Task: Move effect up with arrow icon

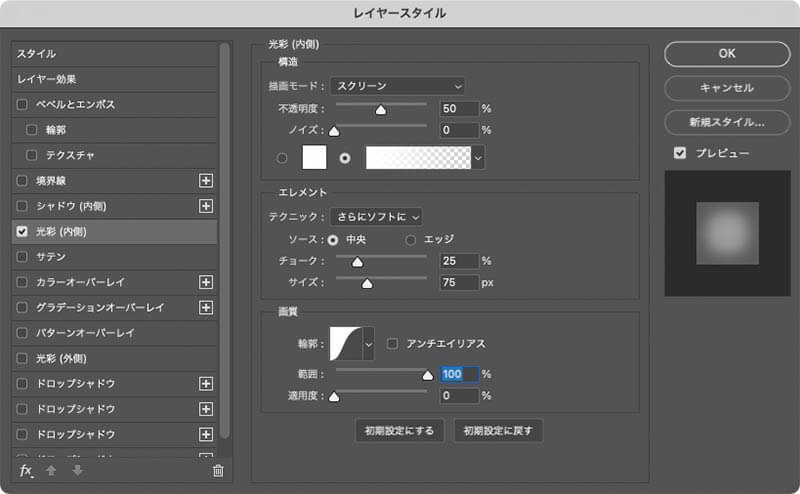Action: click(51, 471)
